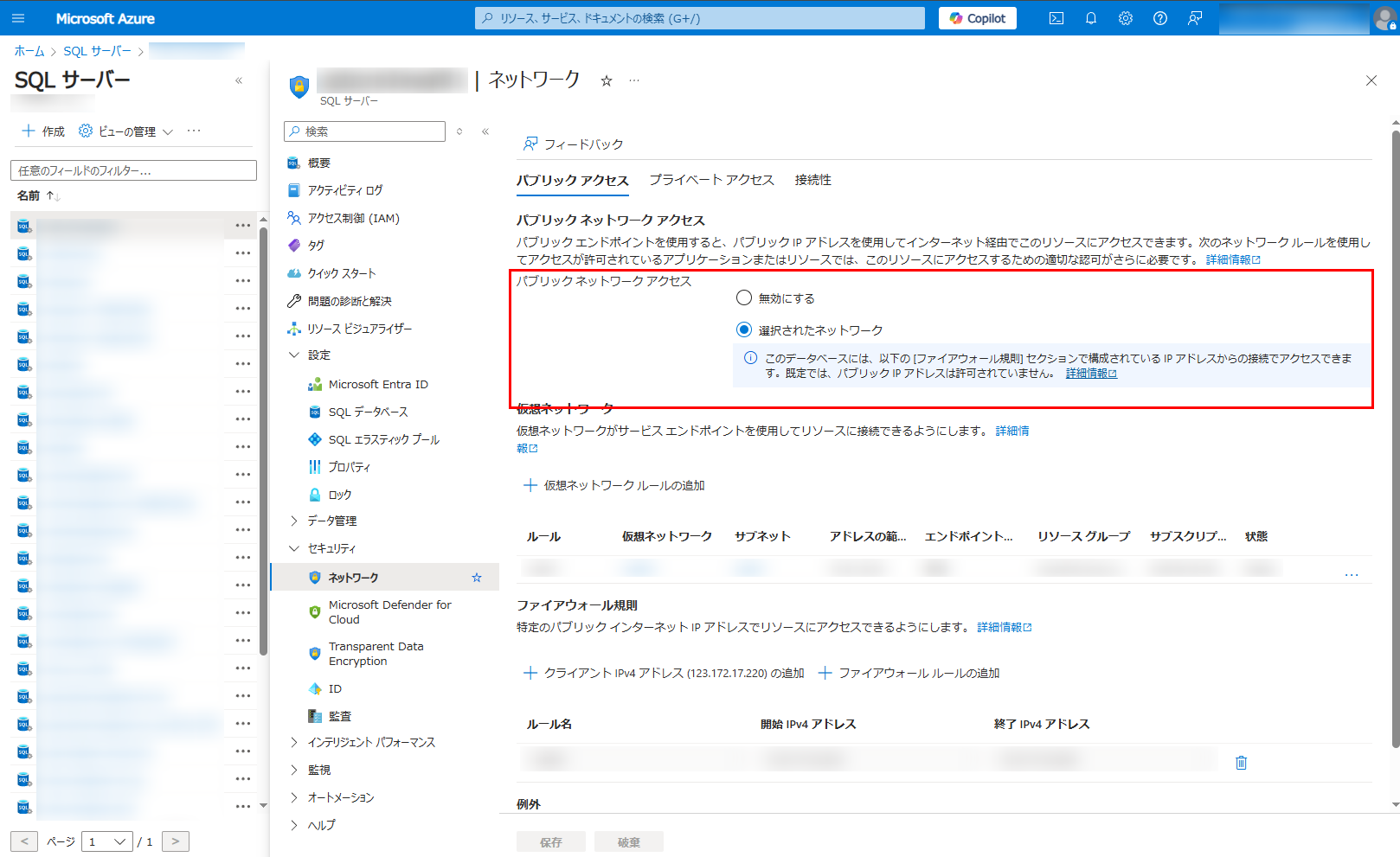Open the feedback icon in top bar
Screen dimensions: 1400x857
(x=1195, y=18)
